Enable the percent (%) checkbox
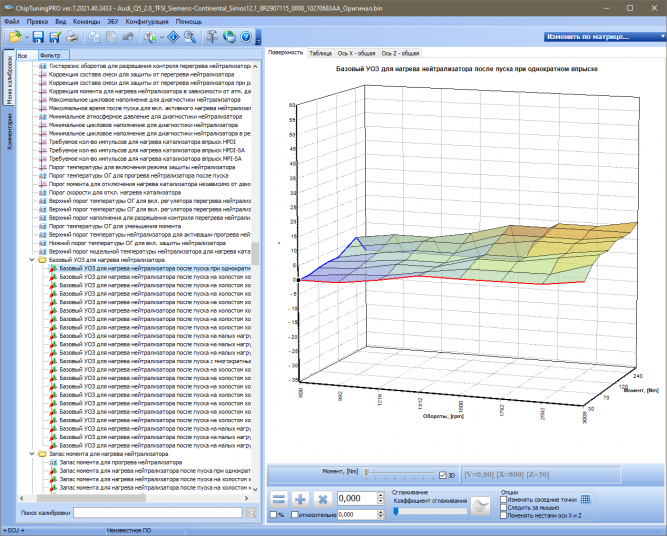 tap(274, 515)
